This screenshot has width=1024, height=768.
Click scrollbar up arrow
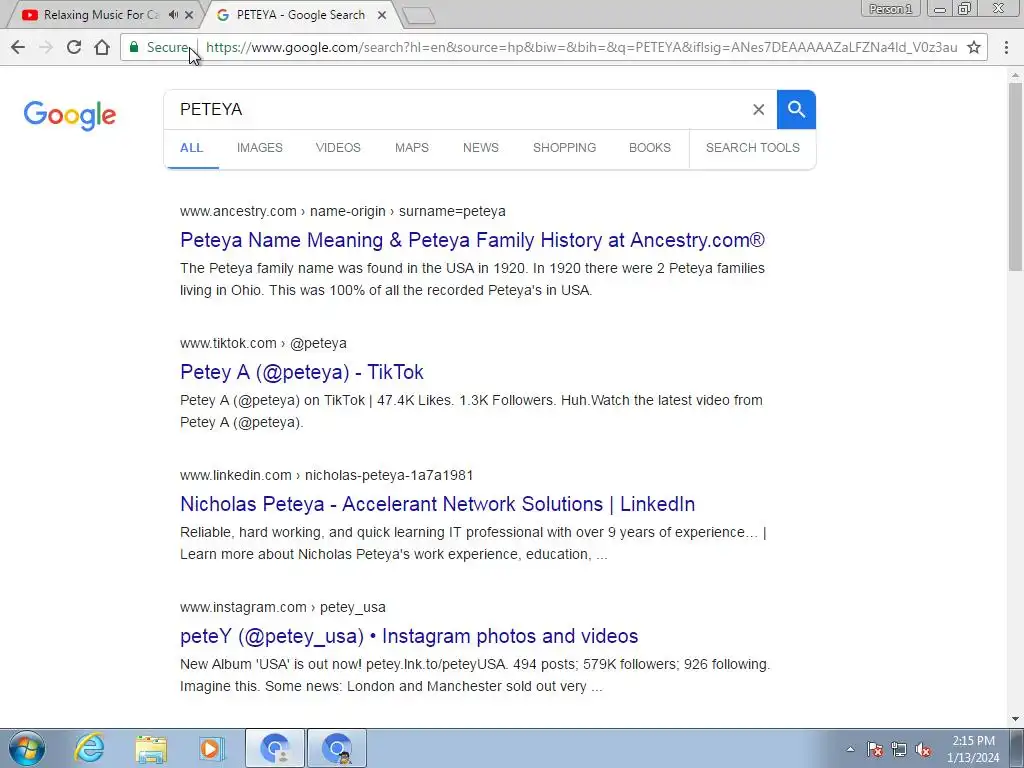tap(1015, 74)
